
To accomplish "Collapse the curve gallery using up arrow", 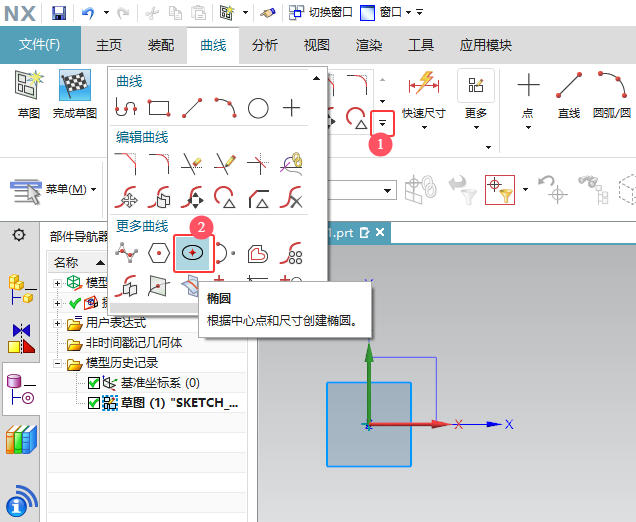I will [x=316, y=78].
